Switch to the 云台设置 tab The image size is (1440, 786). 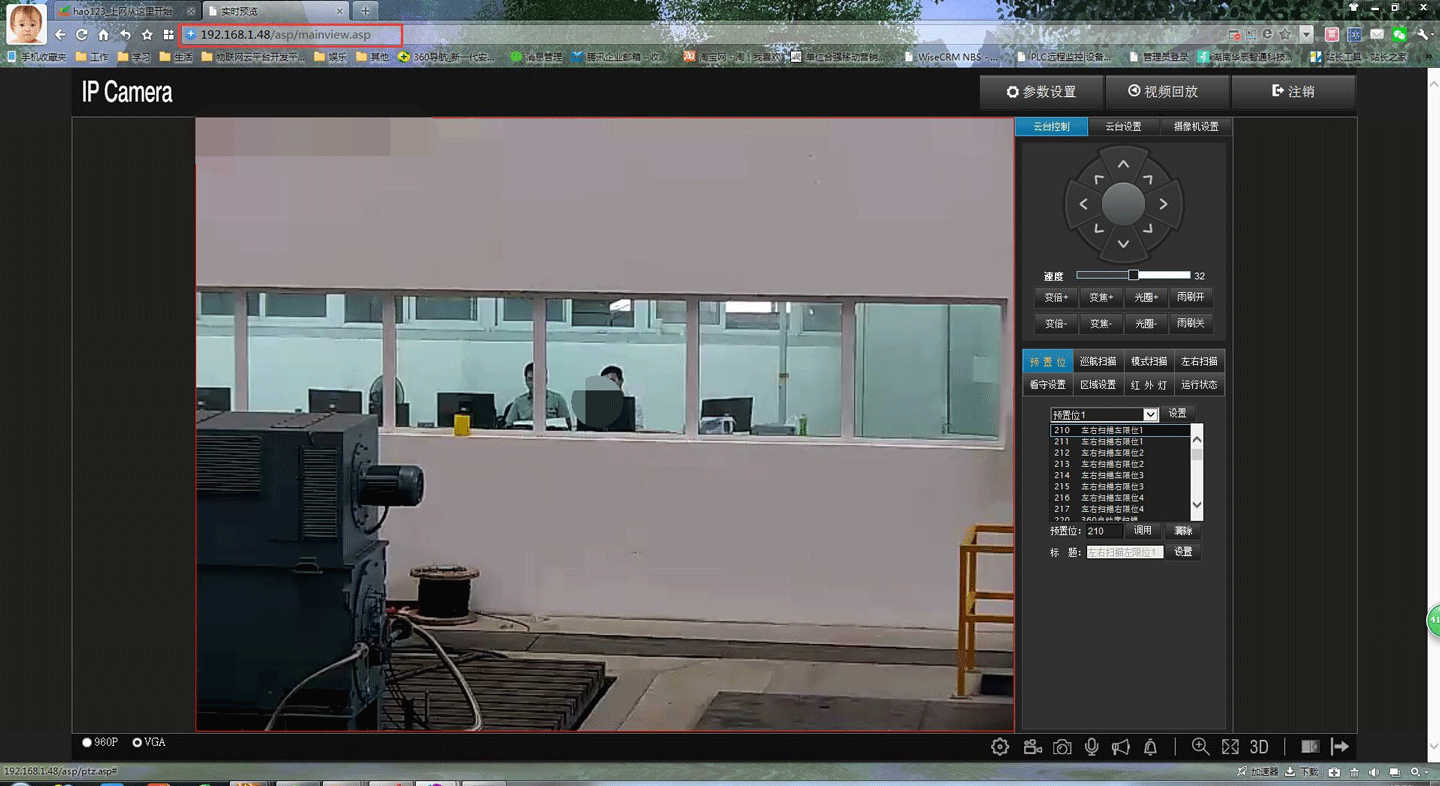[x=1123, y=127]
